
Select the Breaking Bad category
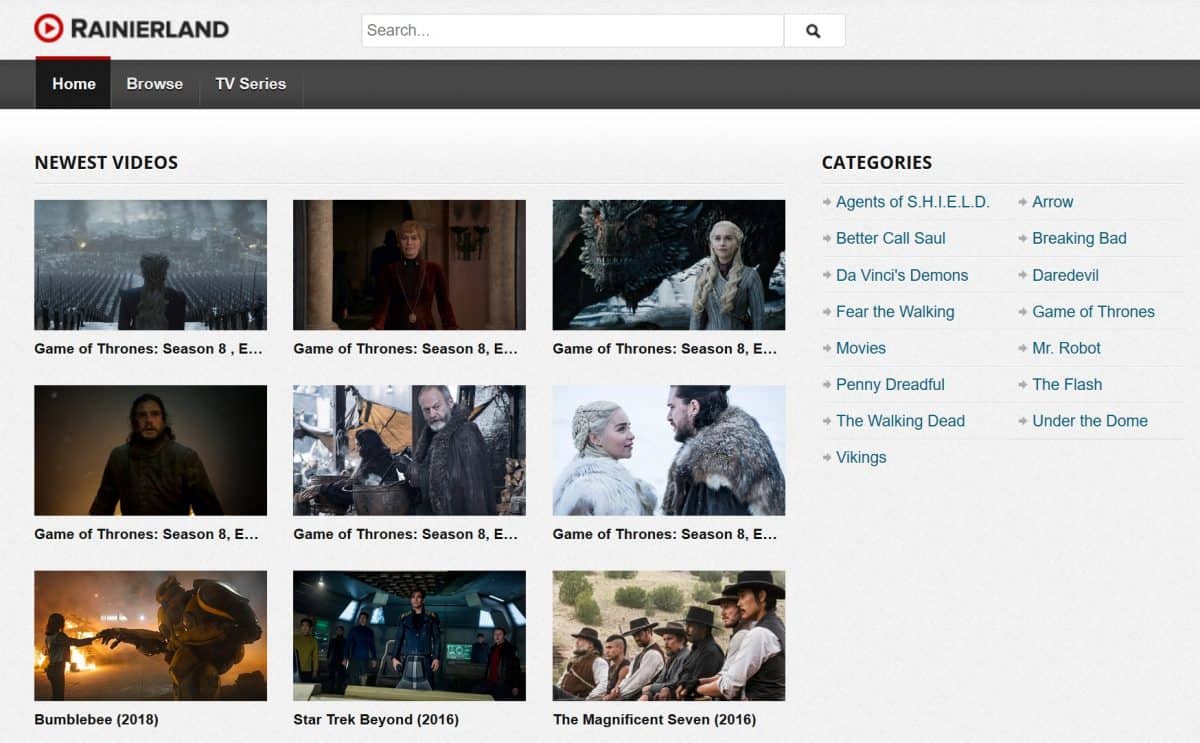[x=1079, y=238]
